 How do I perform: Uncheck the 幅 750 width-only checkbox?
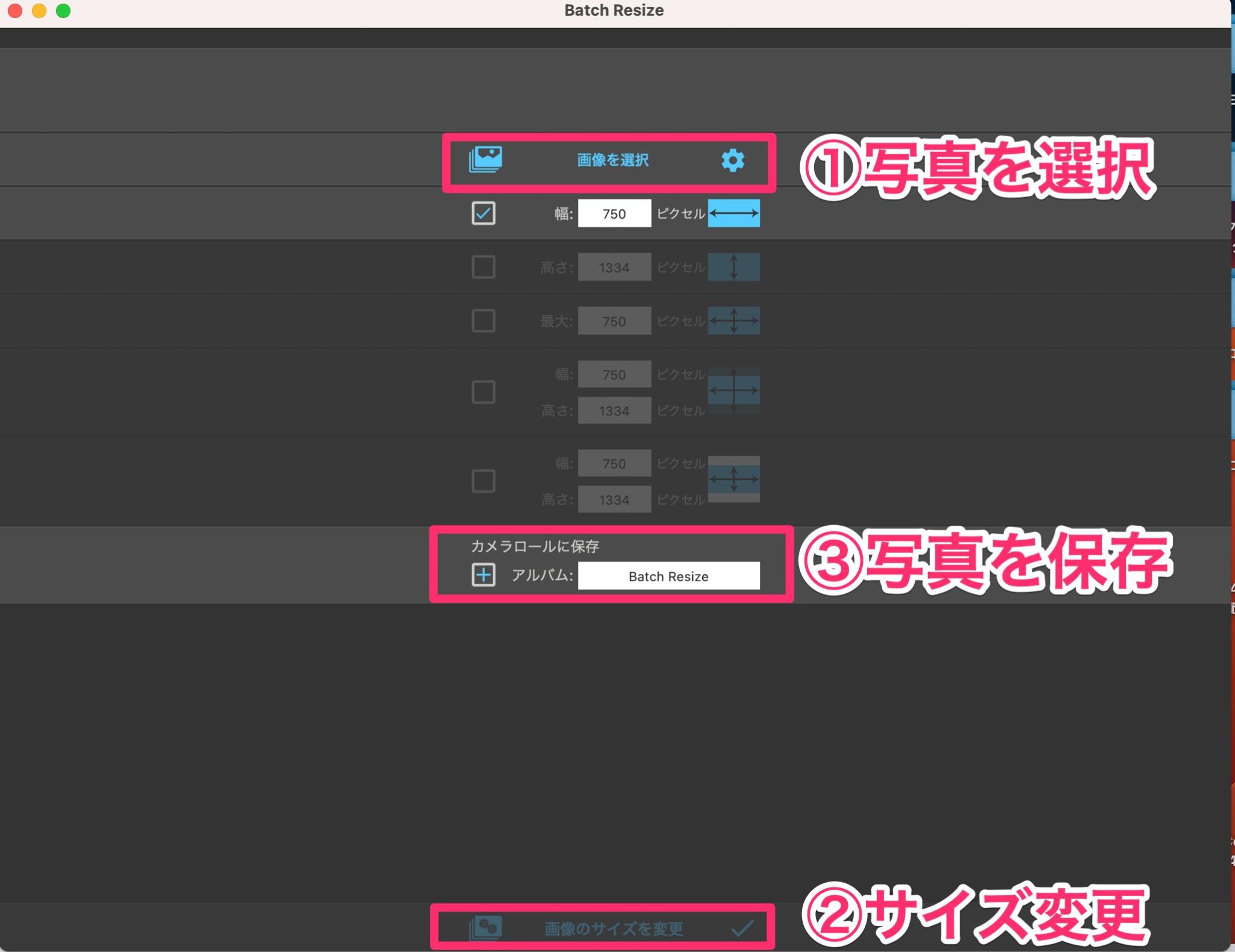click(484, 213)
